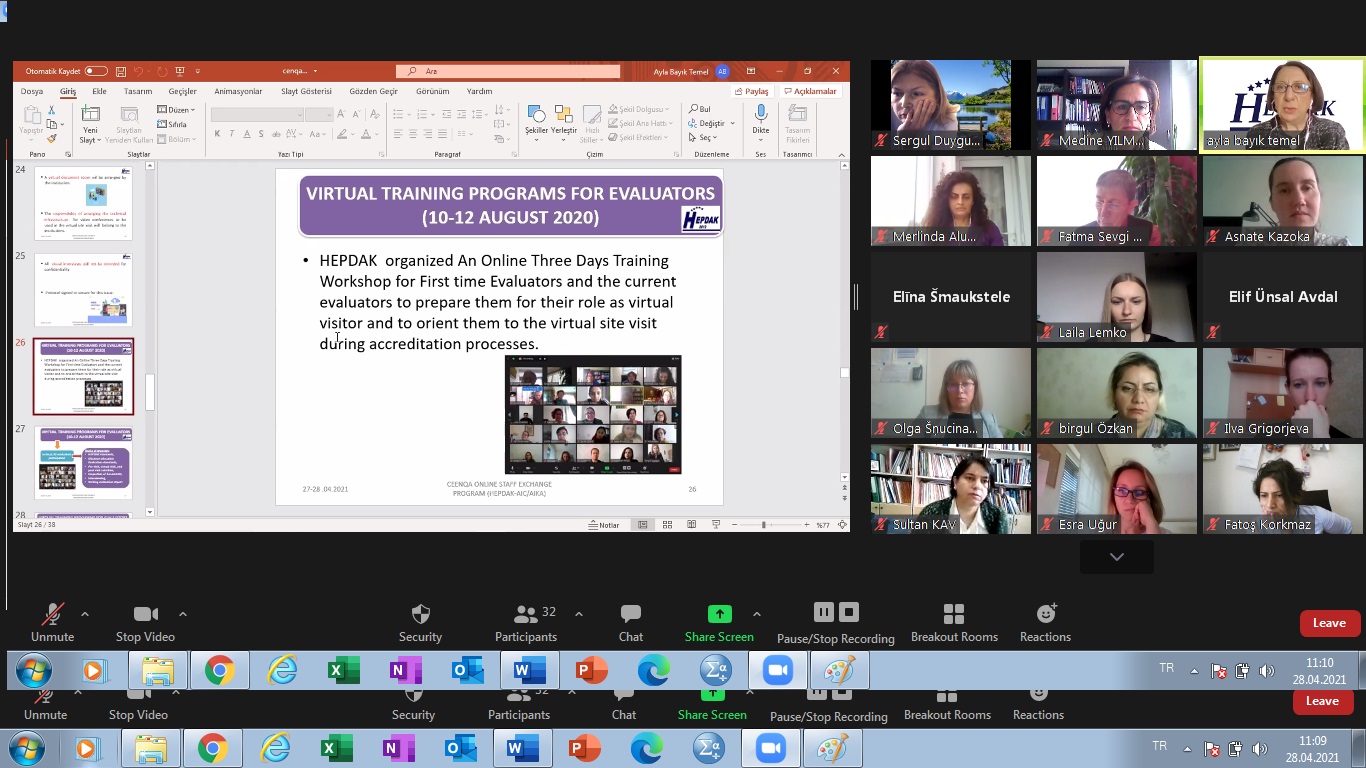
Task: Switch to slide sorter view in status bar
Action: (x=667, y=524)
